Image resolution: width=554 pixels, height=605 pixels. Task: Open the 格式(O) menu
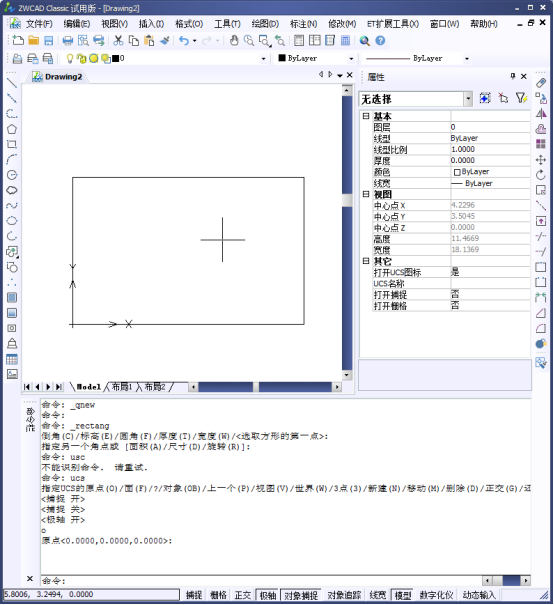pyautogui.click(x=189, y=24)
